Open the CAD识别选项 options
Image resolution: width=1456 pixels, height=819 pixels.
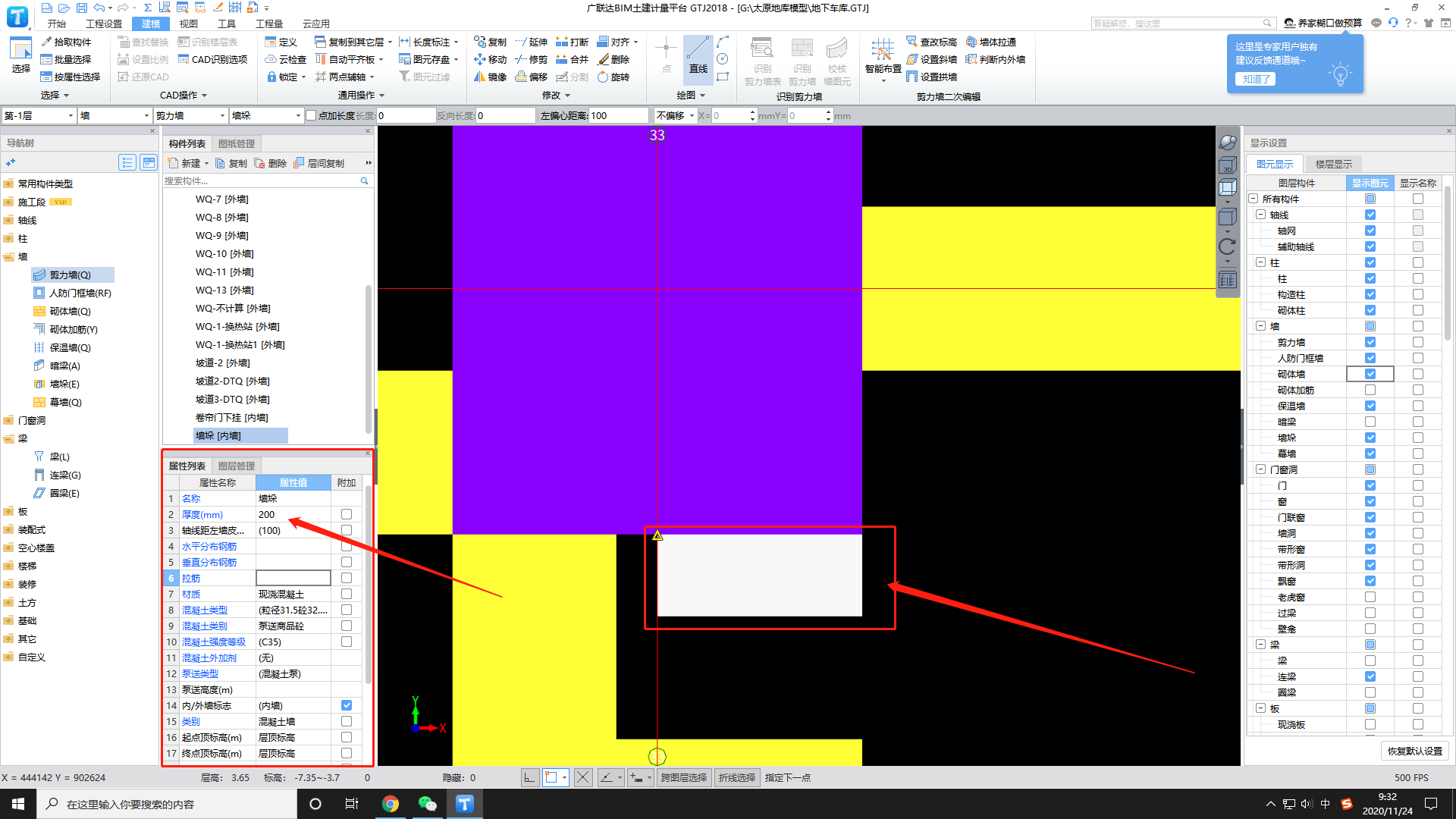212,59
